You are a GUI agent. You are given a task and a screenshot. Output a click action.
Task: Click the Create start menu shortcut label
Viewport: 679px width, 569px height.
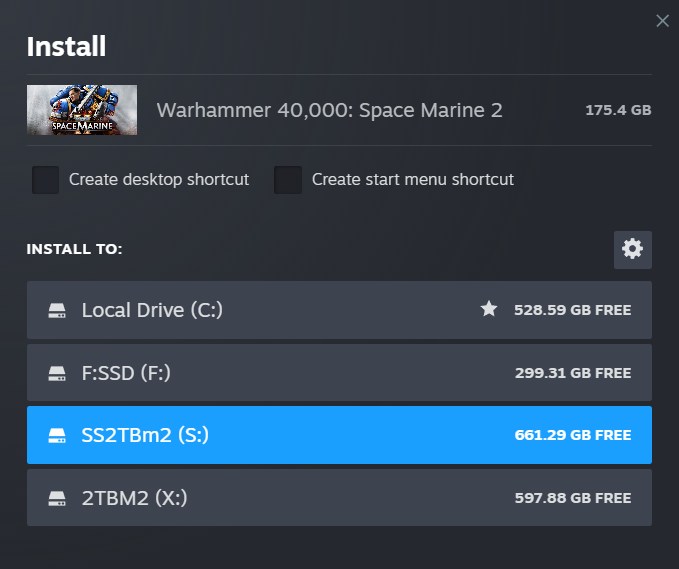point(413,179)
